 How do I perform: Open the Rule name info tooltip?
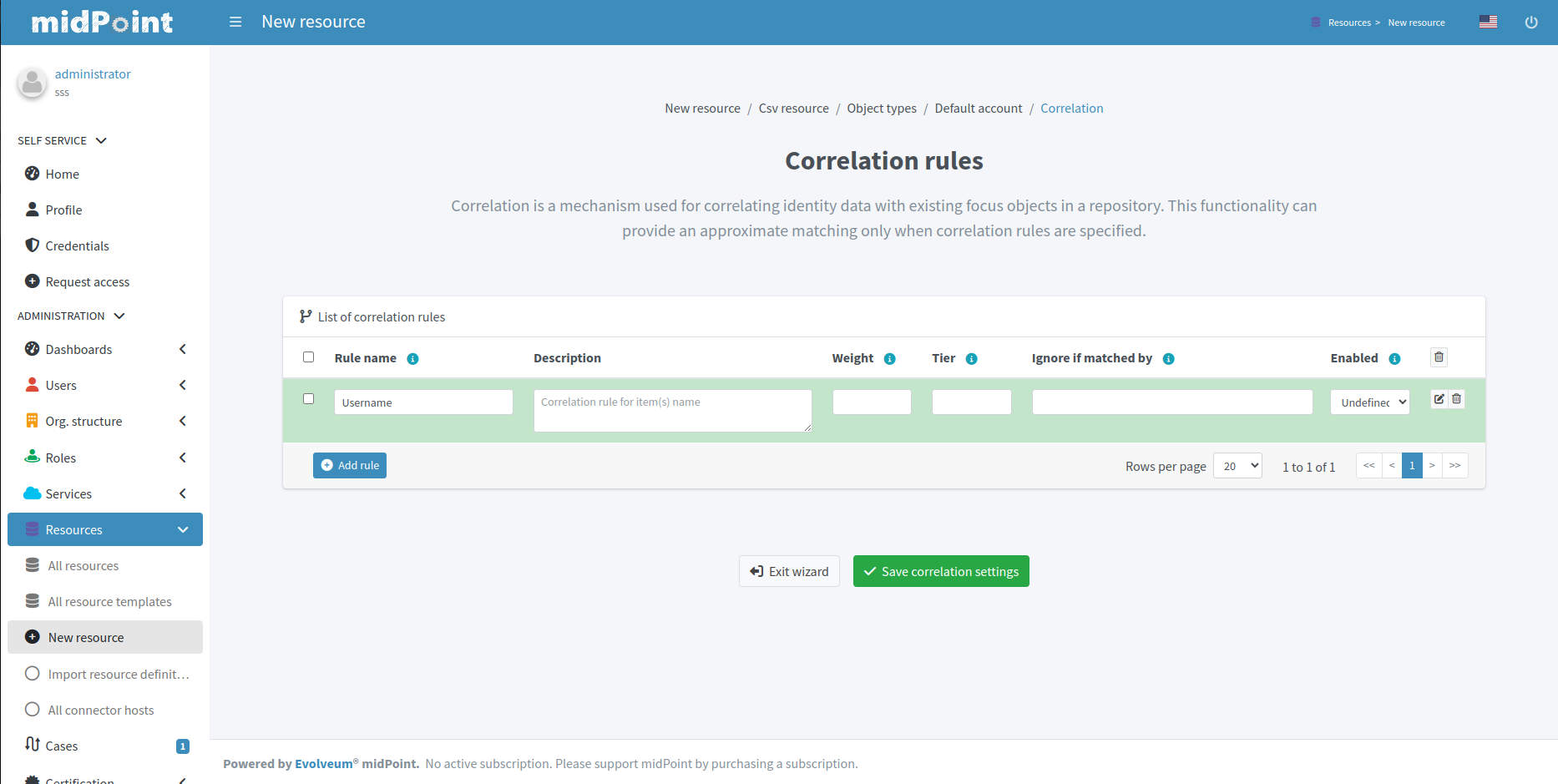point(412,358)
